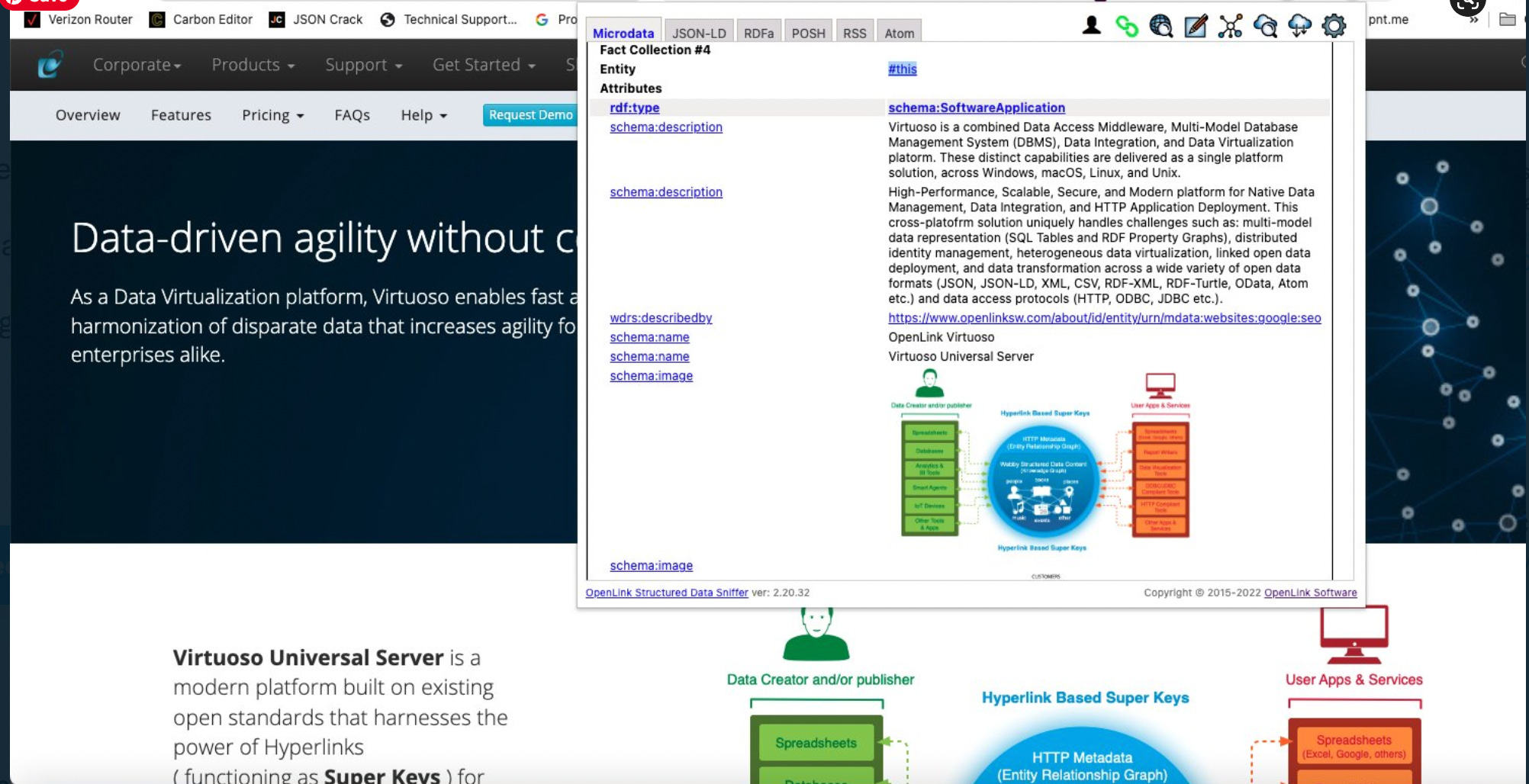Viewport: 1529px width, 784px height.
Task: Expand the bookmarks overflow chevron
Action: point(1473,19)
